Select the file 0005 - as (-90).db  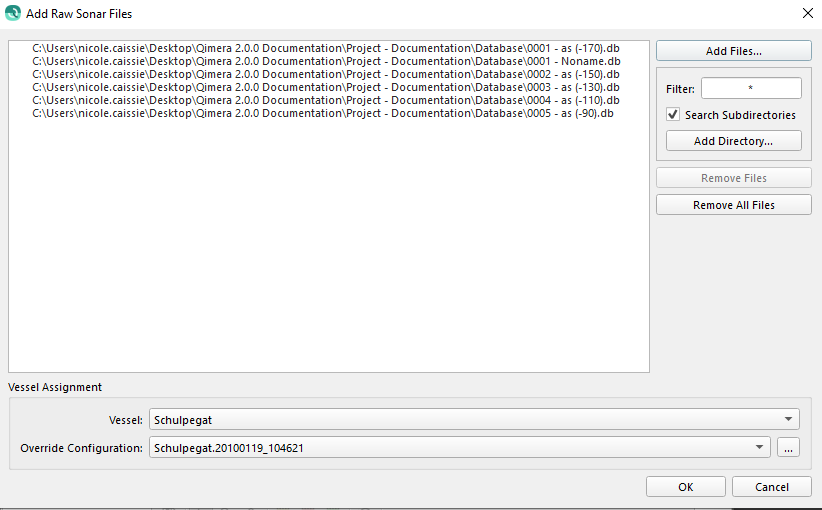(322, 114)
